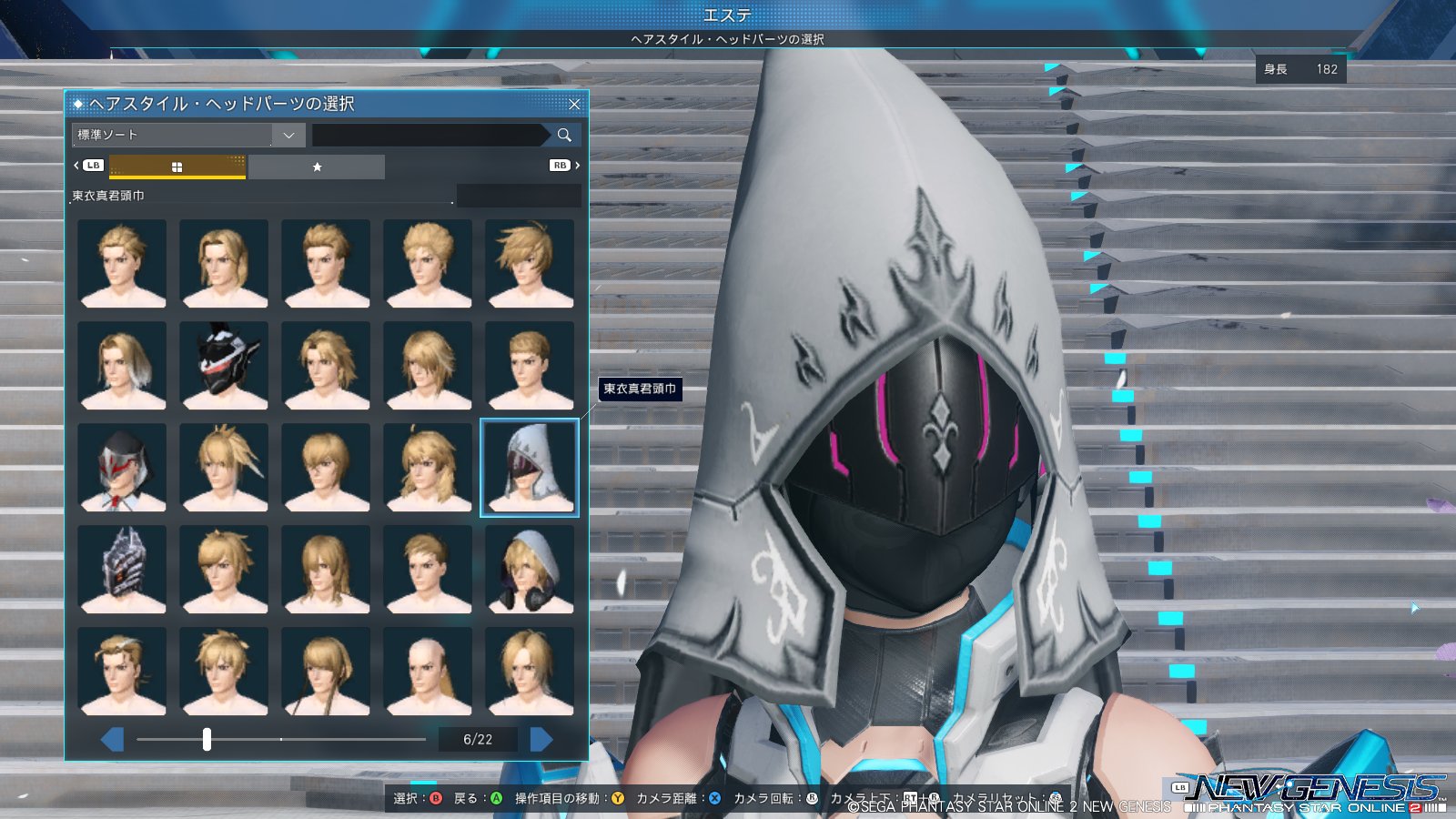Image resolution: width=1456 pixels, height=819 pixels.
Task: Select the hairstyle with white-tipped side hair
Action: click(122, 365)
